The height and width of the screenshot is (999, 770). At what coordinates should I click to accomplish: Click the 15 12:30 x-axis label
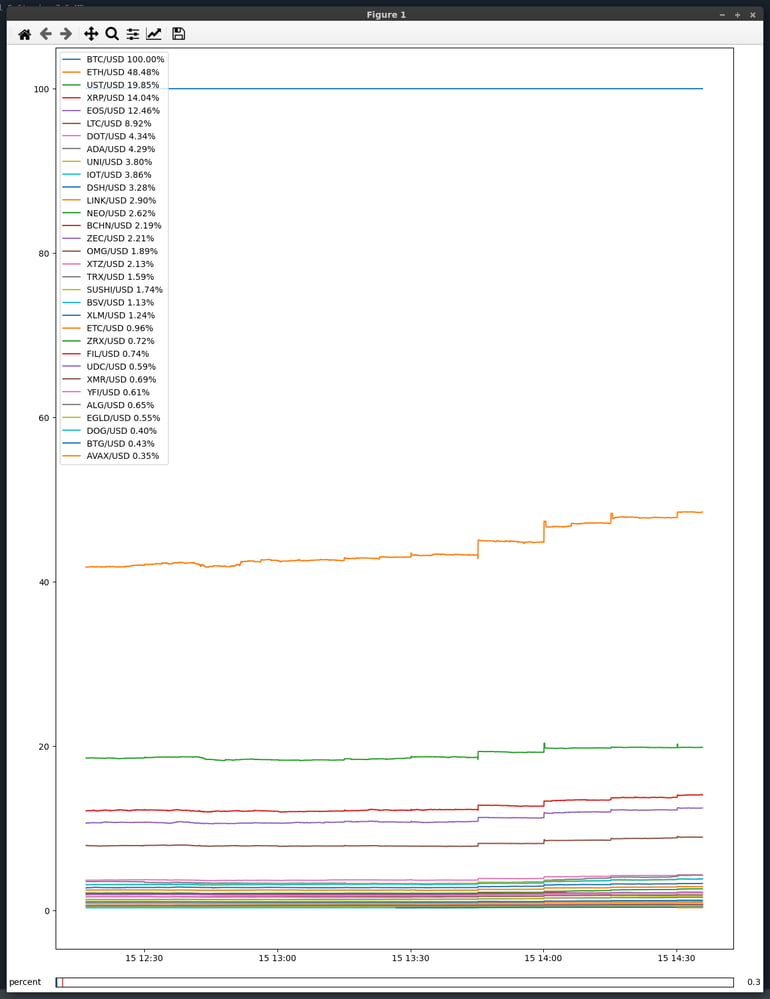pyautogui.click(x=144, y=958)
